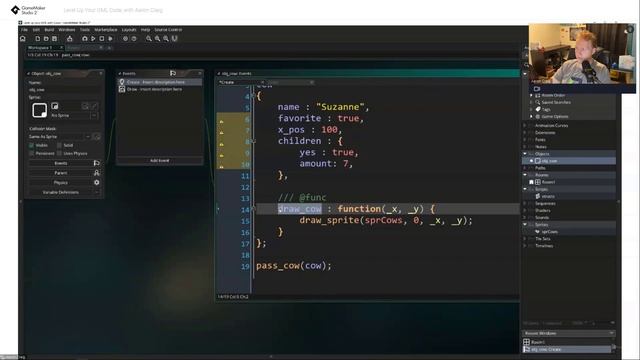Create new sprite icon in object editor
Screen dimensions: 640x360
coord(55,106)
